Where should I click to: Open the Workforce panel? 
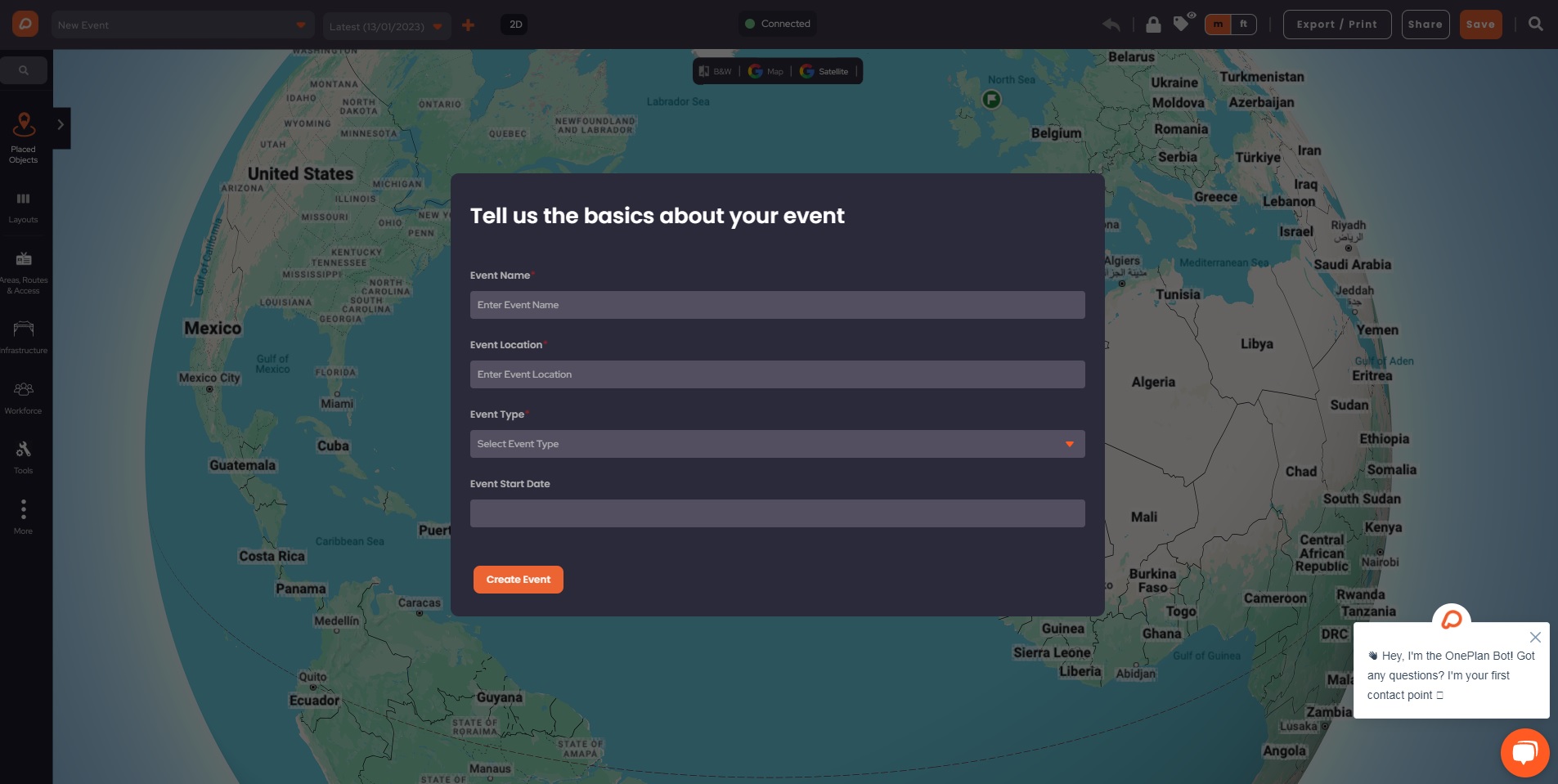23,394
